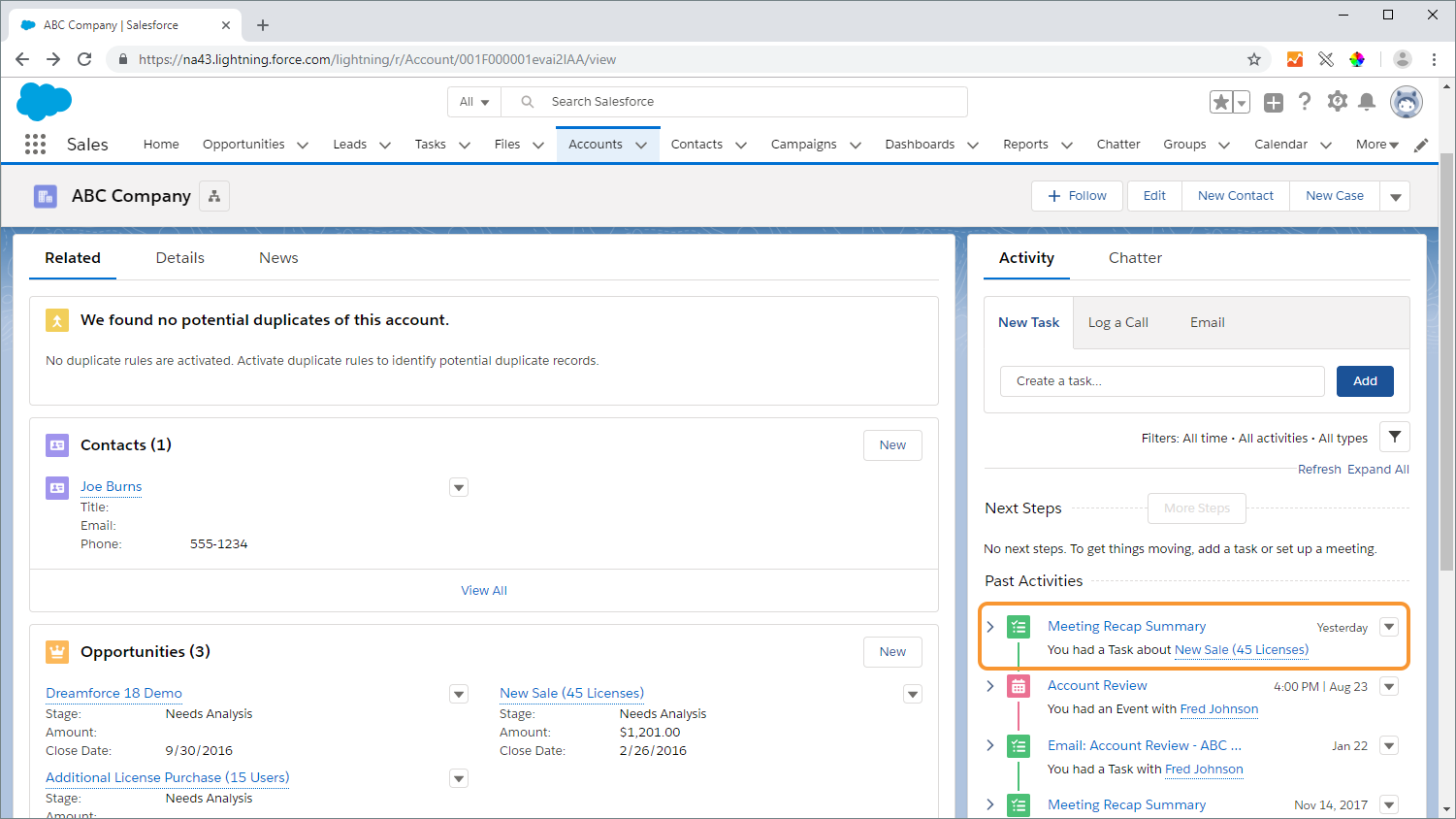The image size is (1456, 819).
Task: Open the Chrome menu three dots
Action: 1434,59
